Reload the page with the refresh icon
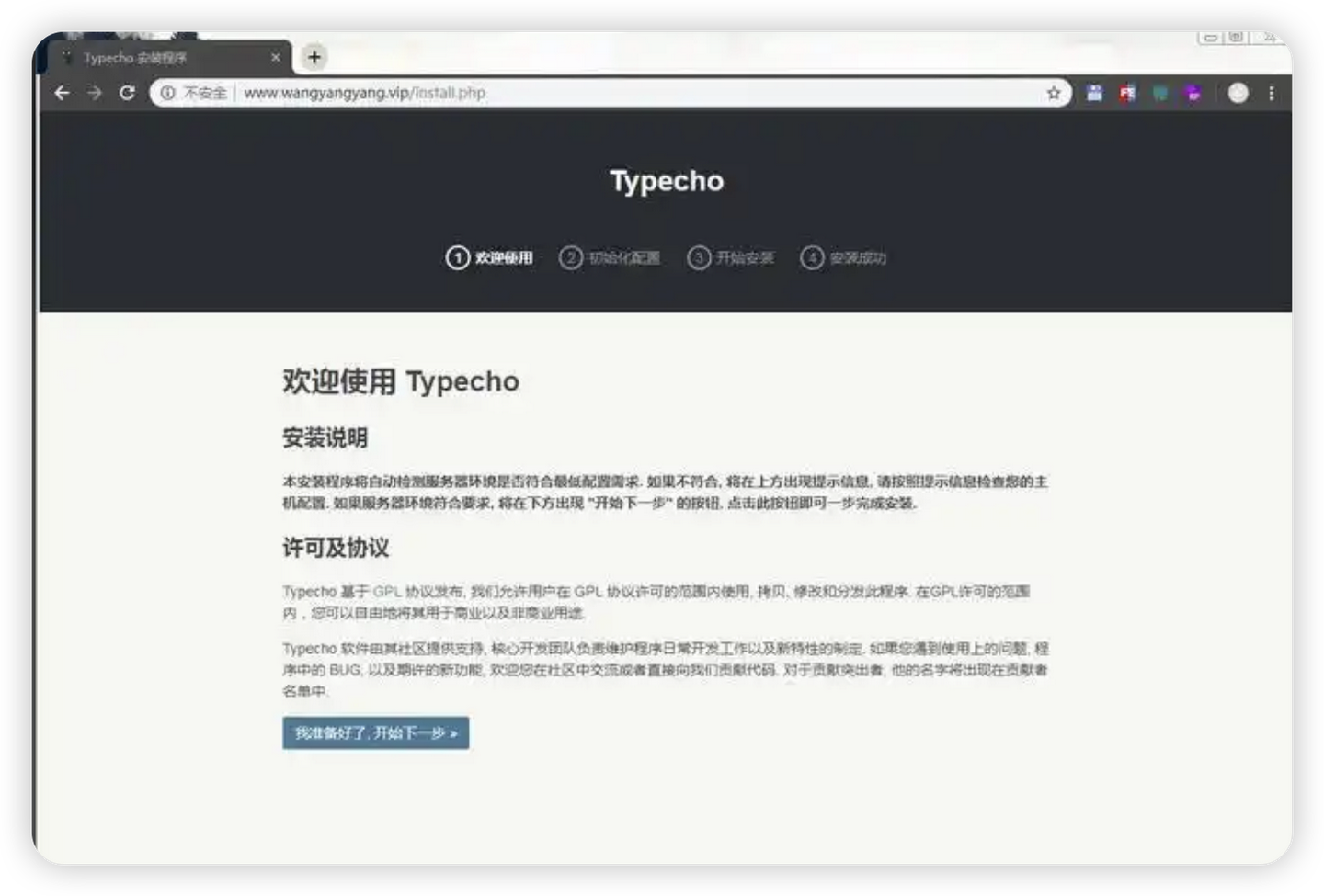The height and width of the screenshot is (896, 1324). (x=127, y=93)
